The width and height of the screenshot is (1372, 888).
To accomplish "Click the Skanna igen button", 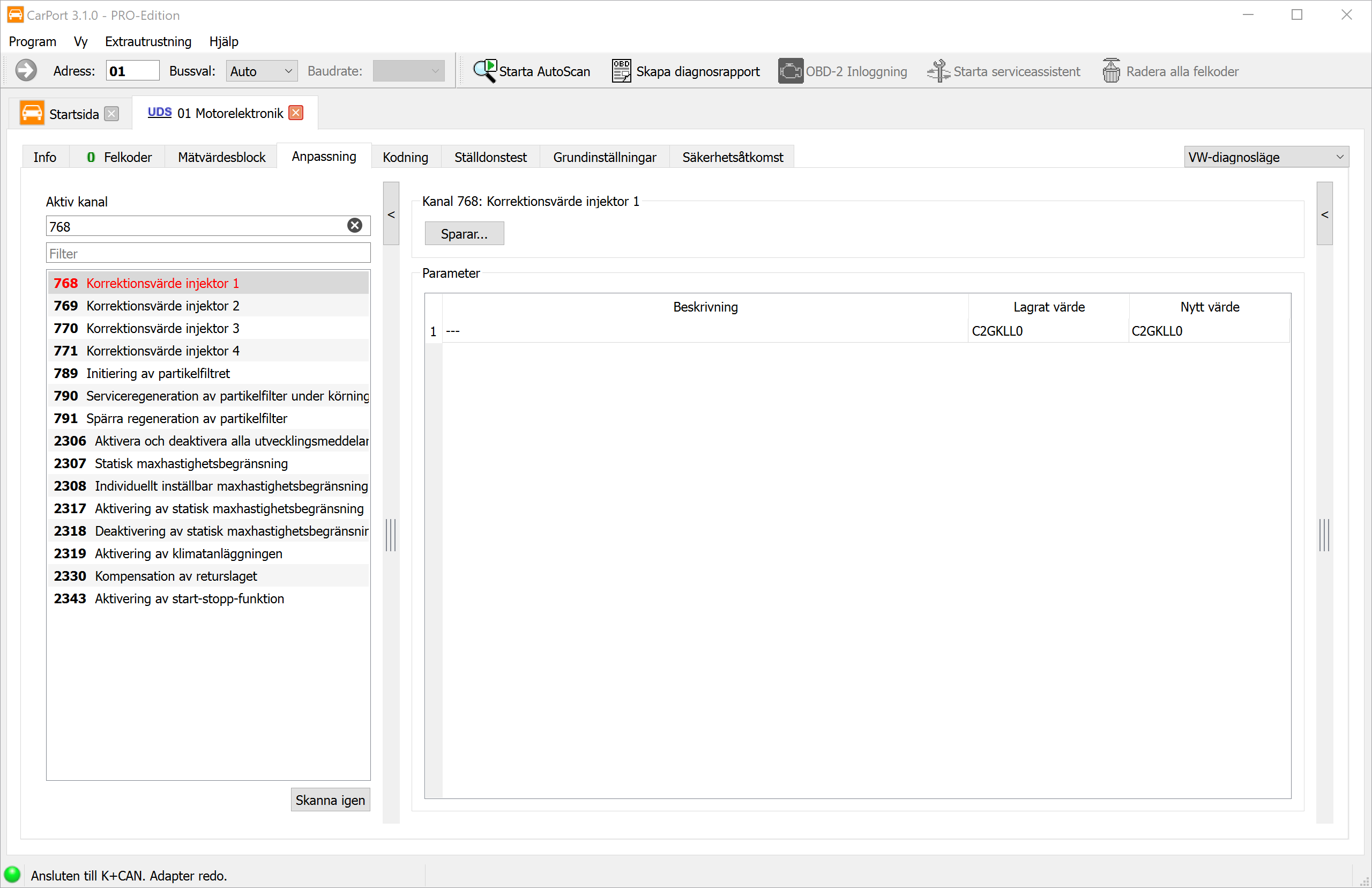I will [x=330, y=800].
